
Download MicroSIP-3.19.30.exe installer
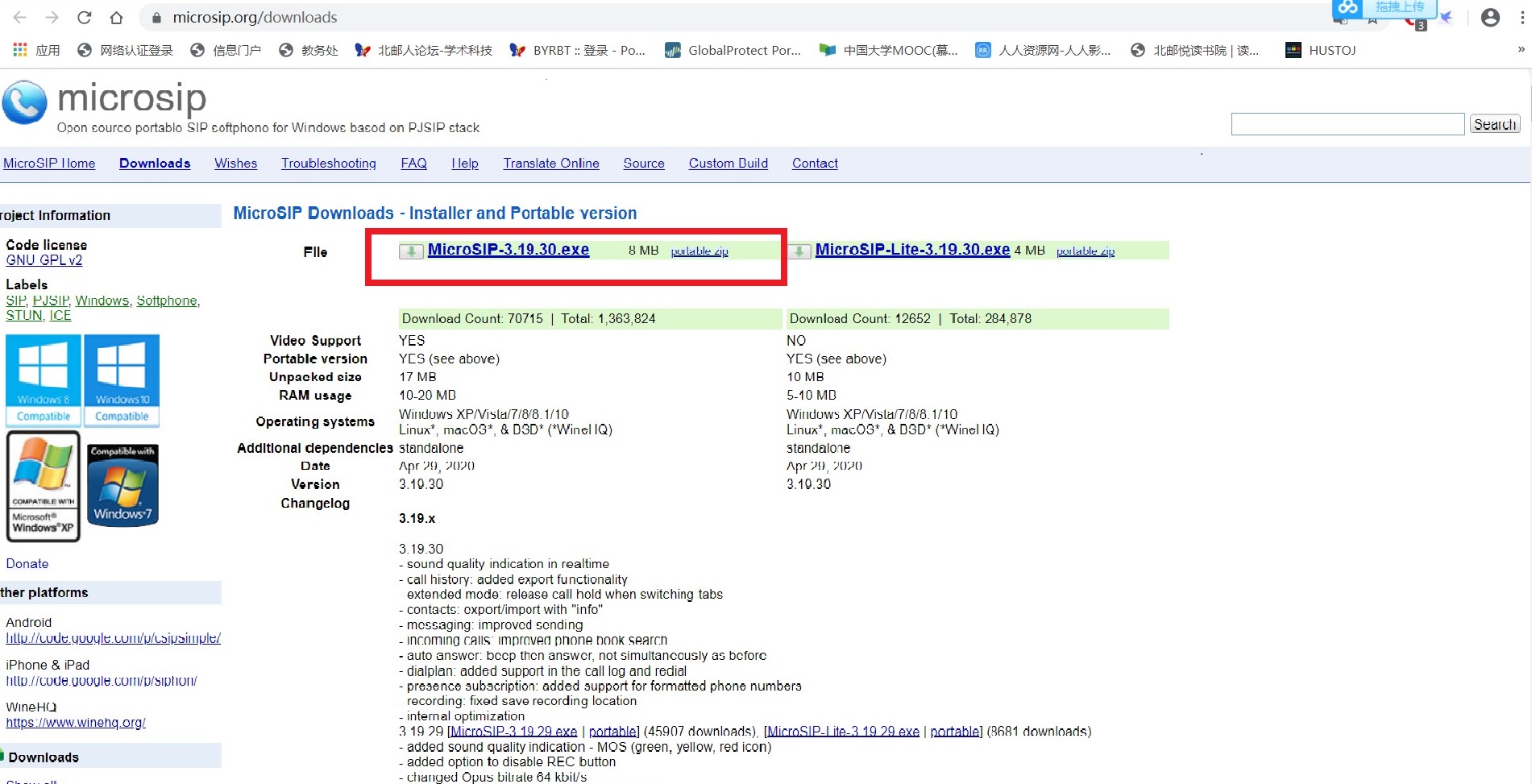(509, 250)
